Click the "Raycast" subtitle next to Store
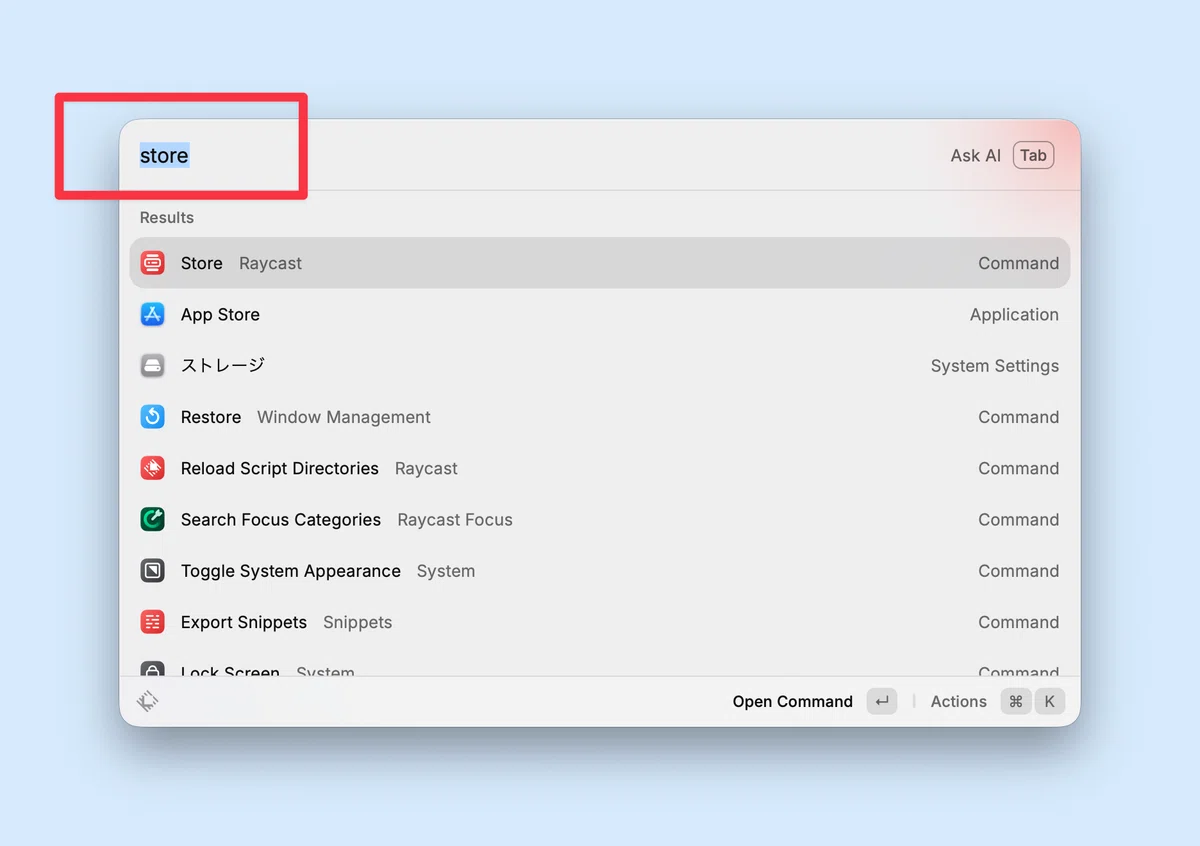1200x846 pixels. click(x=271, y=263)
